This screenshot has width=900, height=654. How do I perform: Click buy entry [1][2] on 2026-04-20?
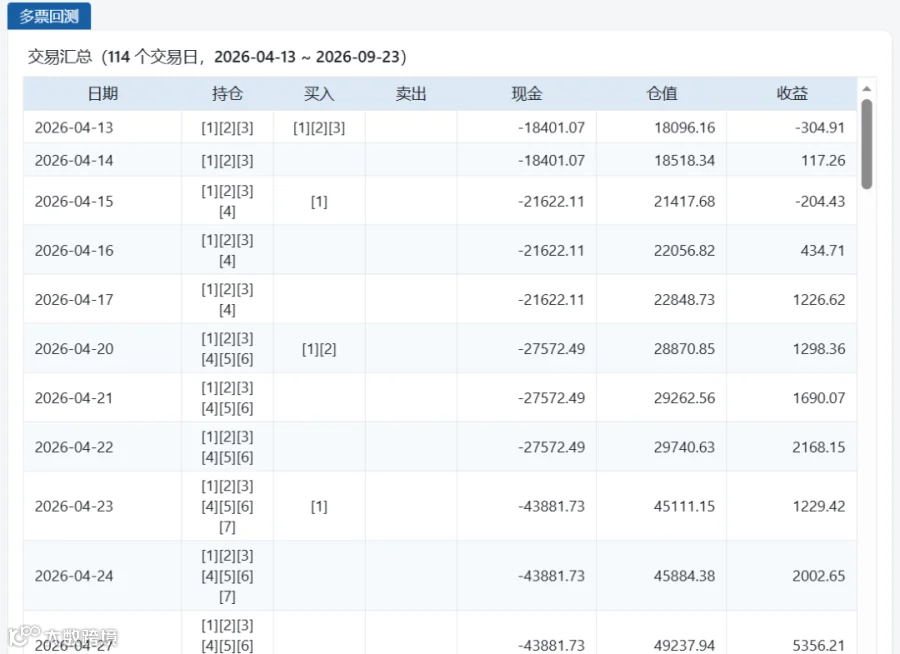coord(319,349)
